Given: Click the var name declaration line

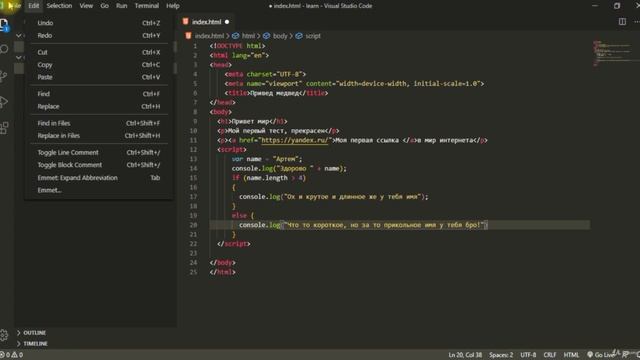Looking at the screenshot, I should tap(267, 159).
